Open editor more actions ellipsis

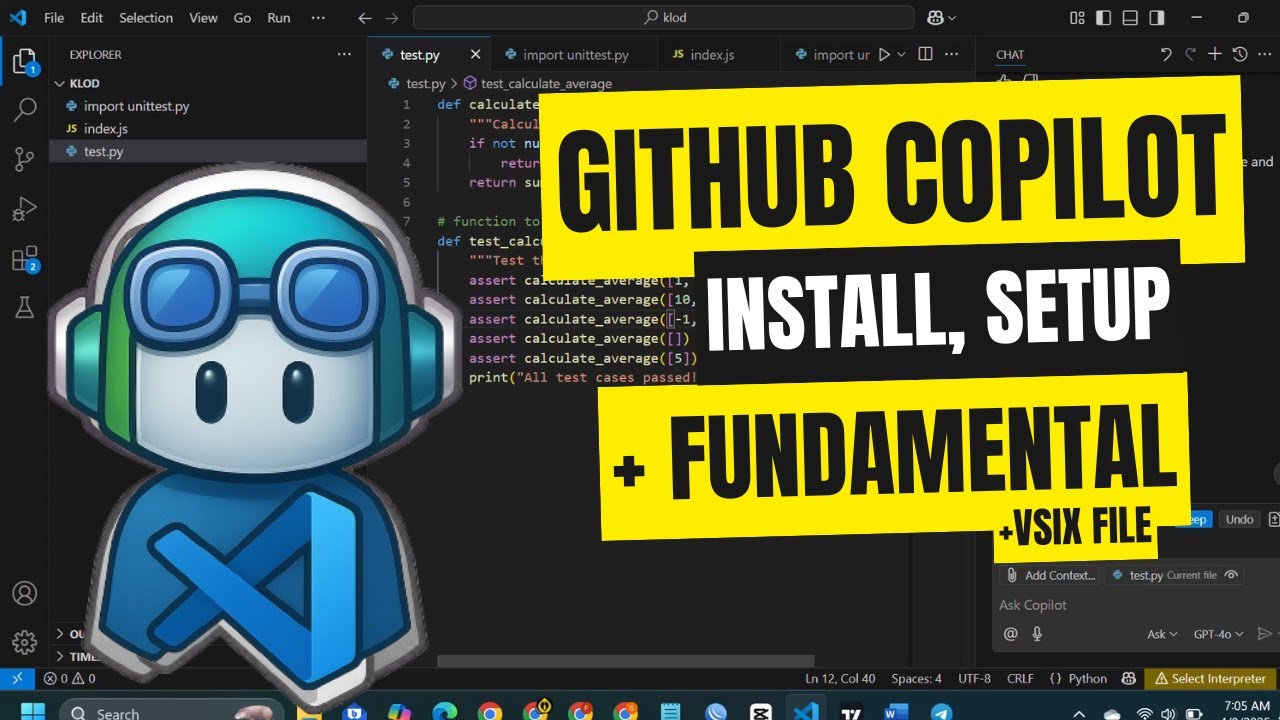click(x=953, y=54)
